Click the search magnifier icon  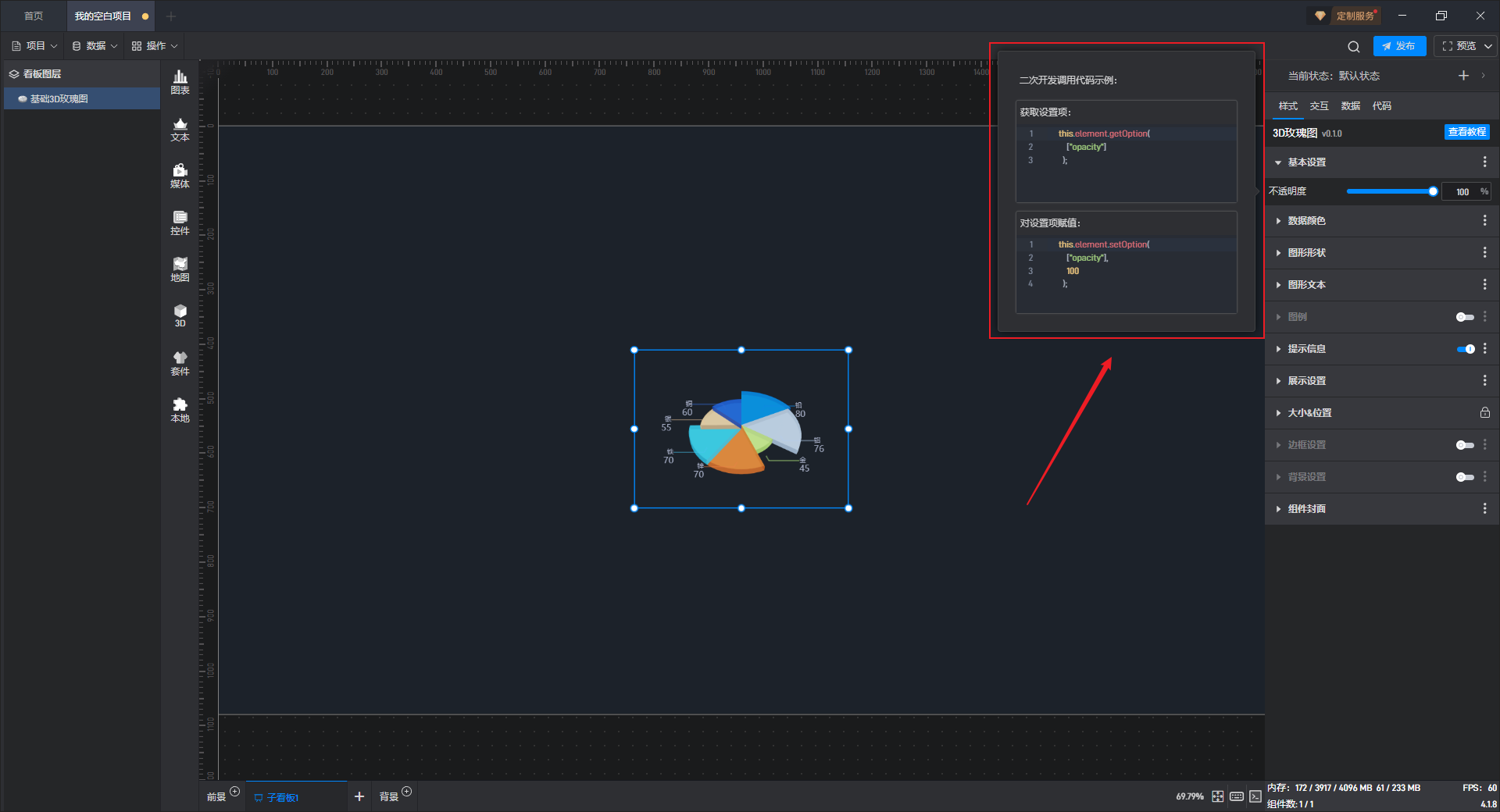coord(1354,46)
